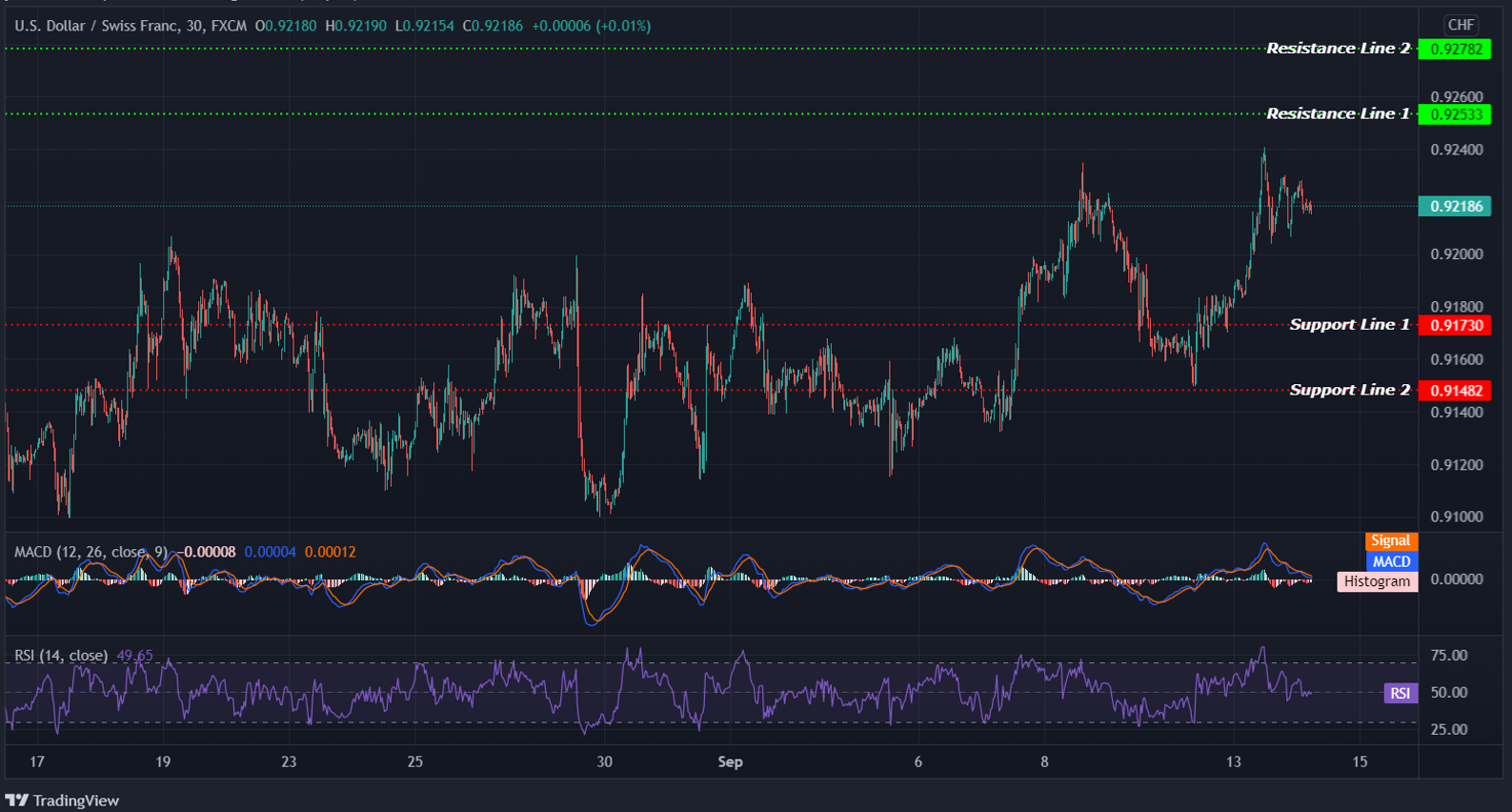The height and width of the screenshot is (812, 1512).
Task: Click the 0.92000 price scale label
Action: (1457, 254)
